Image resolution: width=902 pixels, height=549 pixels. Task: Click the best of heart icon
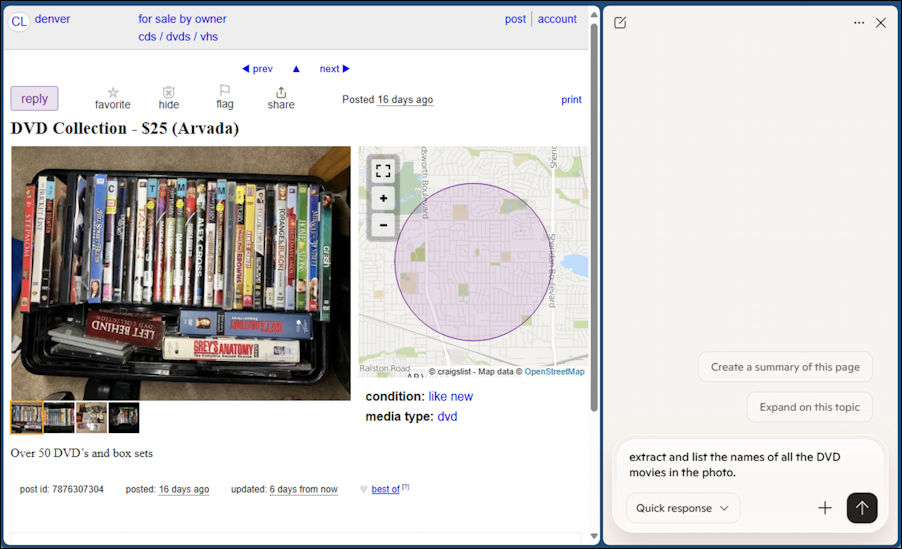pos(364,490)
